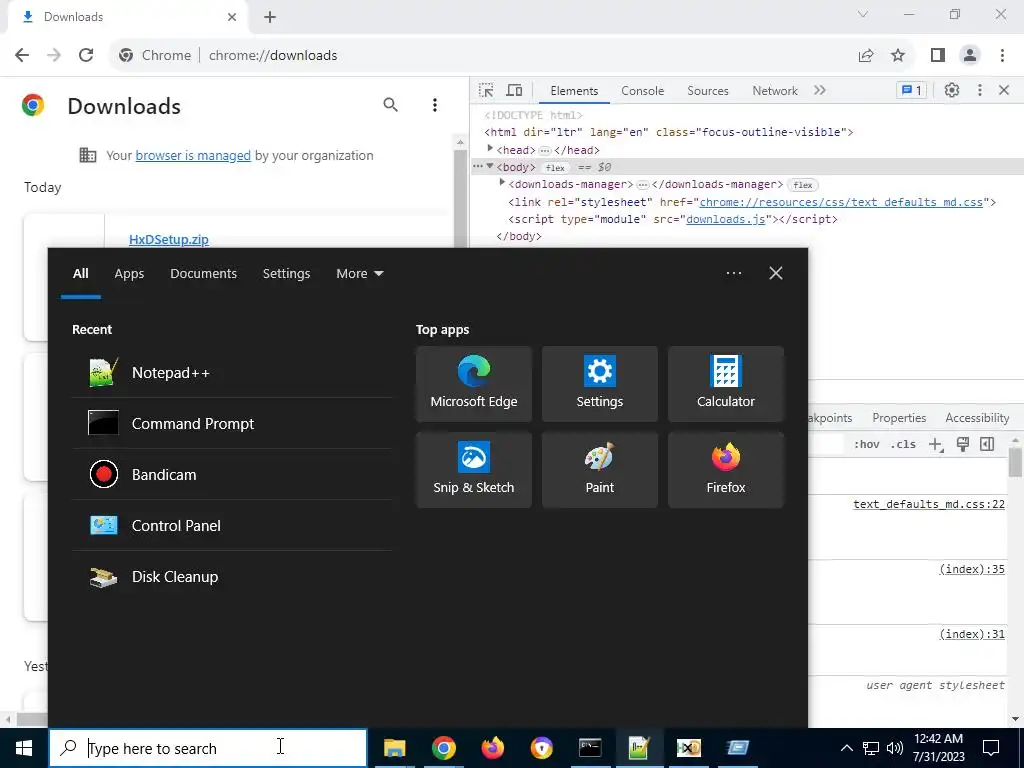
Task: Switch to Apps search tab
Action: coord(129,274)
